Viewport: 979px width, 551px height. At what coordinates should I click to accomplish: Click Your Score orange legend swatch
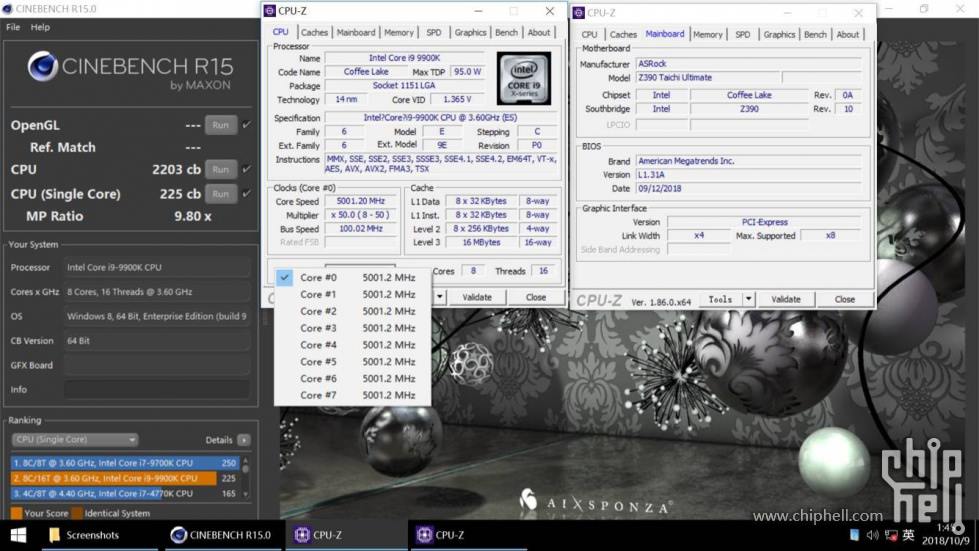tap(17, 514)
